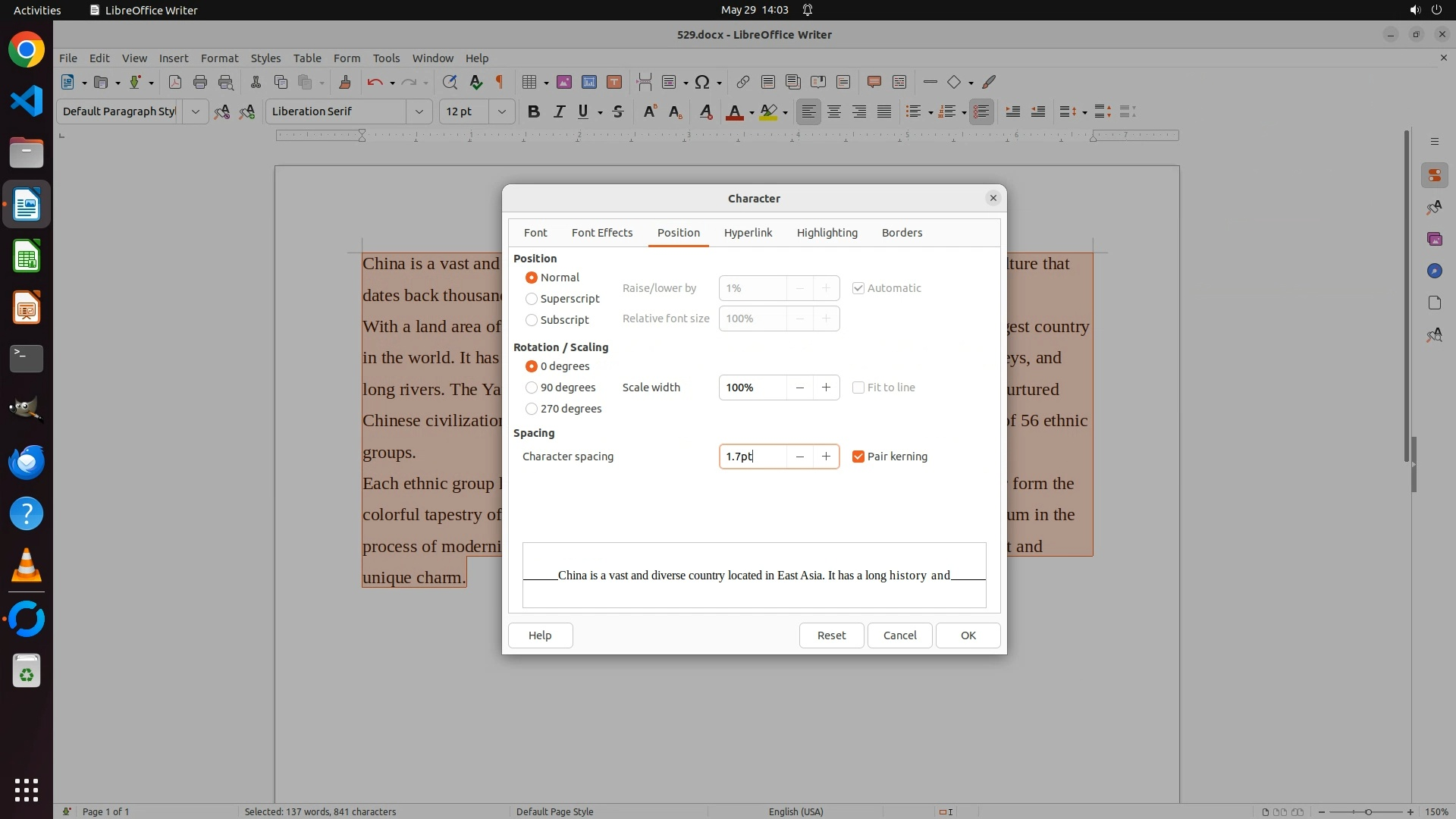Uncheck the Pair kerning checkbox
Screen dimensions: 1456x819
coord(858,457)
